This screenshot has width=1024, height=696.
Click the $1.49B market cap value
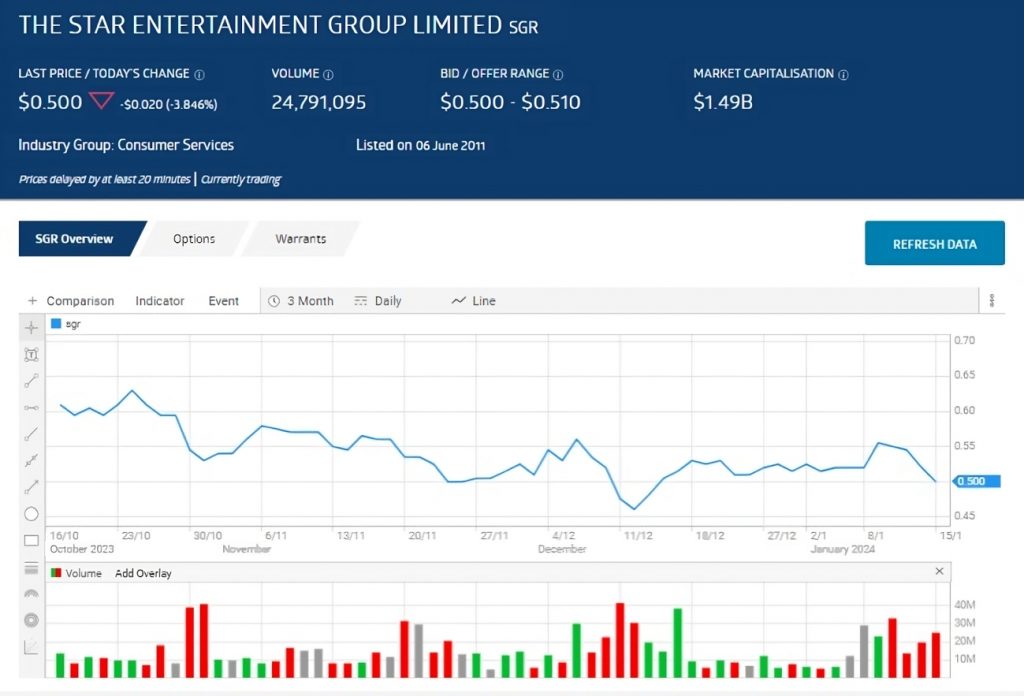pyautogui.click(x=723, y=102)
